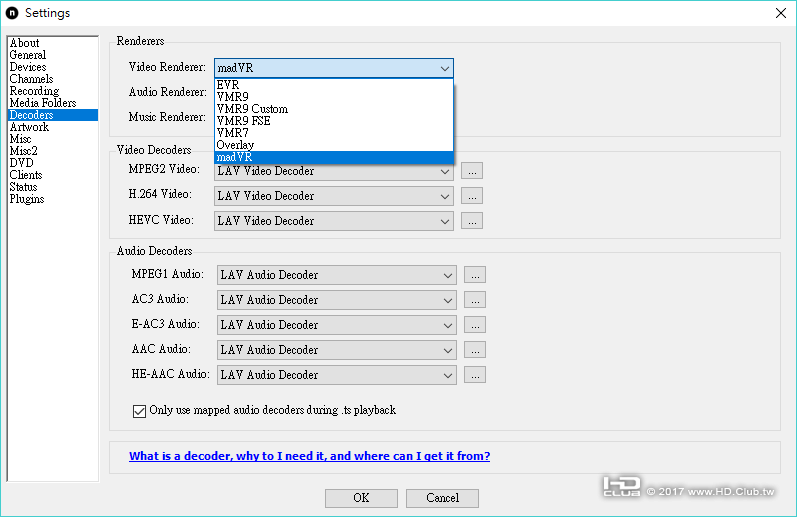The height and width of the screenshot is (517, 797).
Task: Open the AC3 Audio decoder dropdown
Action: pyautogui.click(x=336, y=300)
